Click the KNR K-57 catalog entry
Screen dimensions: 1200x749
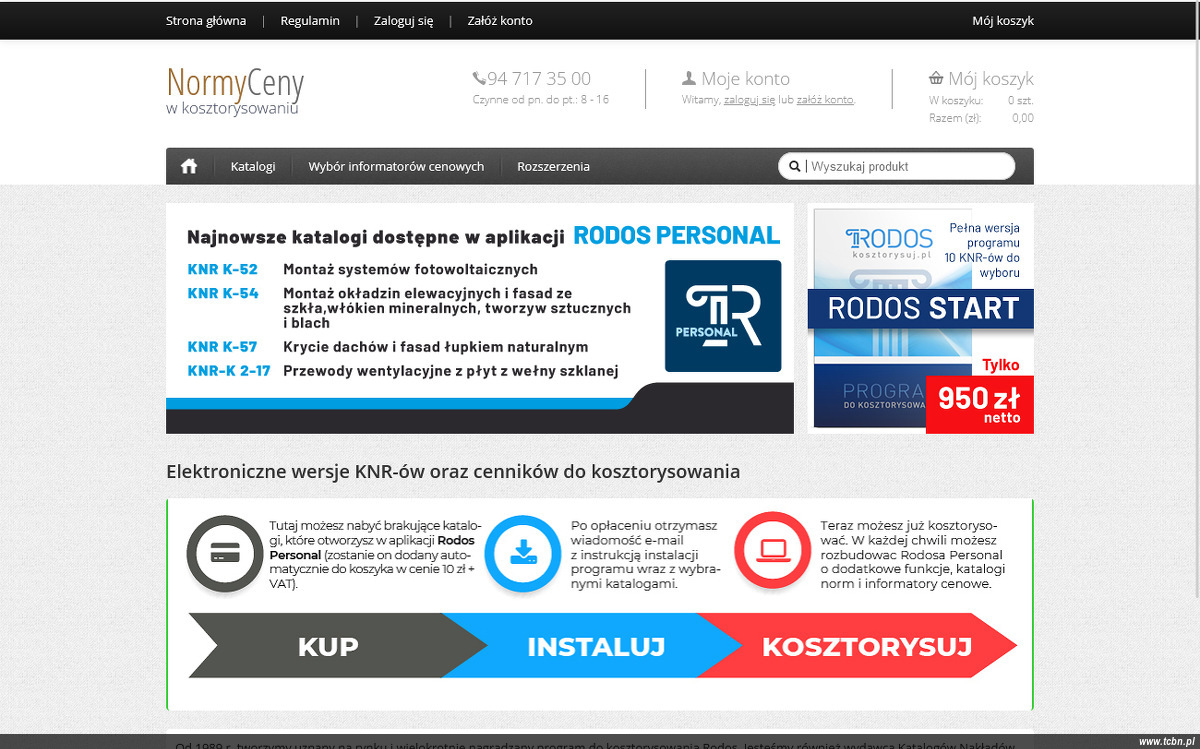[x=222, y=347]
